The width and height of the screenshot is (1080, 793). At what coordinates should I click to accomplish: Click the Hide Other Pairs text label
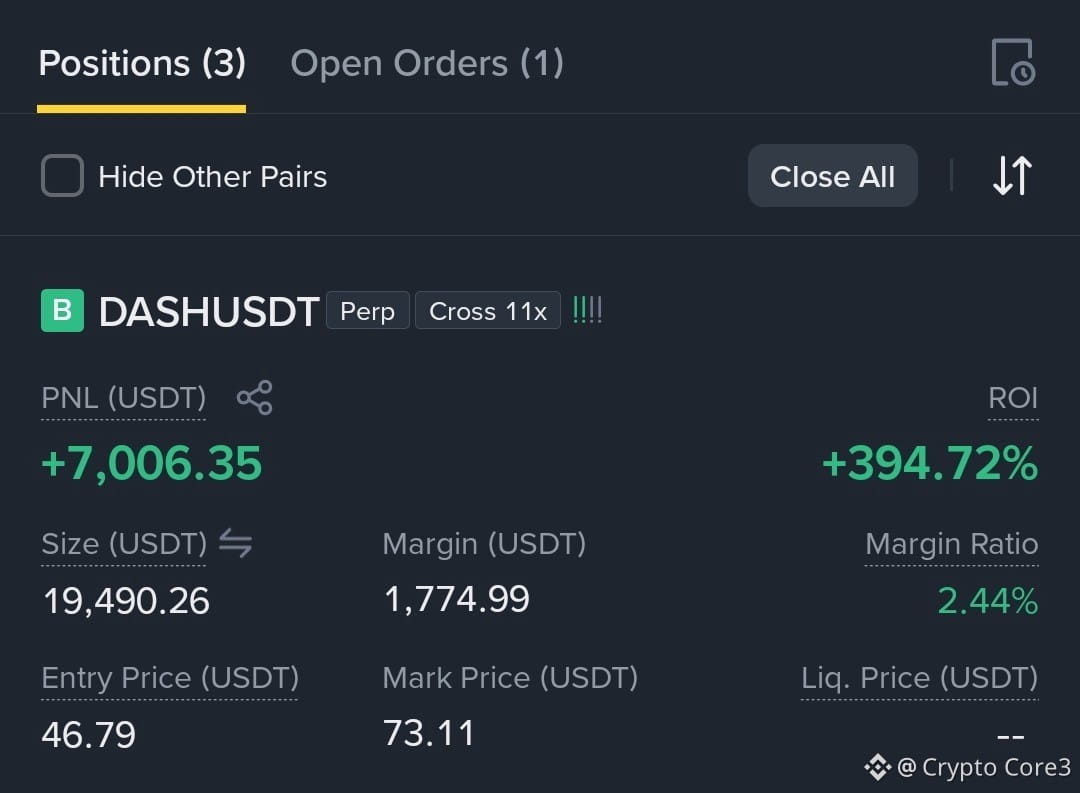[x=213, y=177]
